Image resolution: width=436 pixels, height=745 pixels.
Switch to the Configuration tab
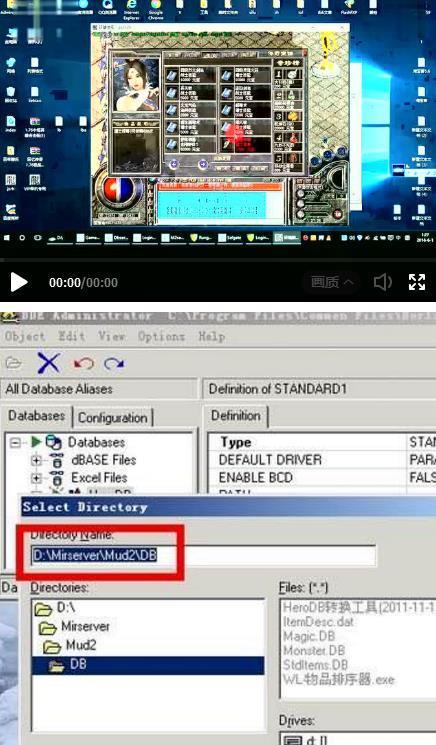pos(113,418)
